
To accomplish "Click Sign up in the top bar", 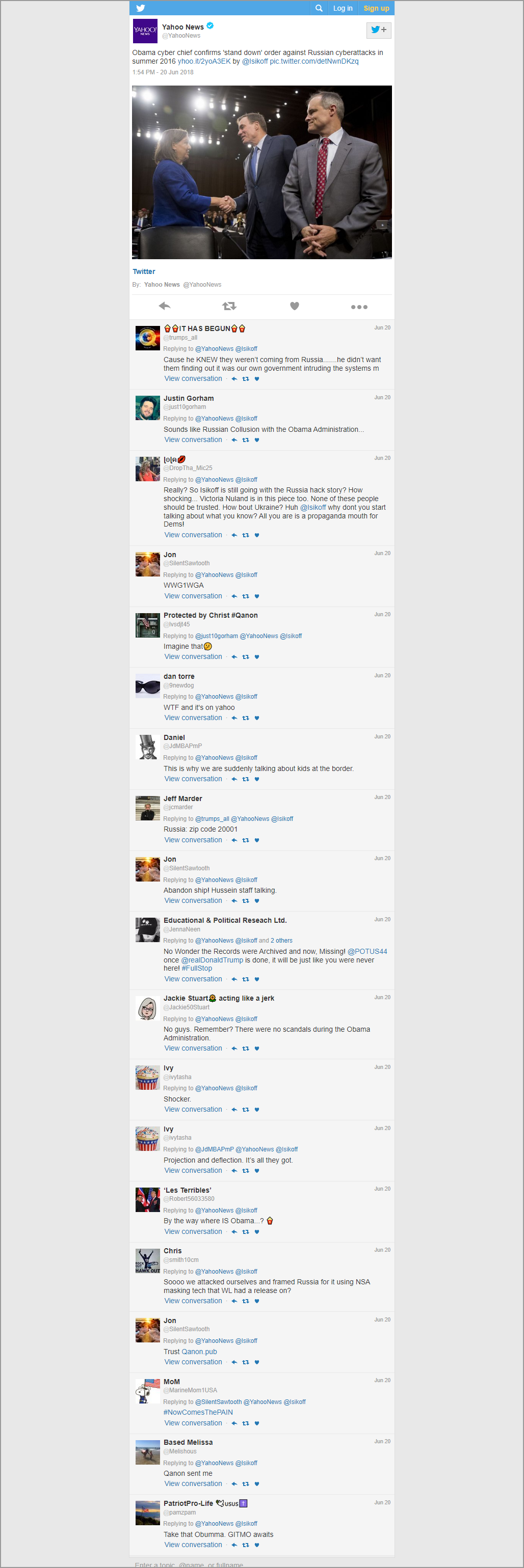I will click(x=376, y=8).
